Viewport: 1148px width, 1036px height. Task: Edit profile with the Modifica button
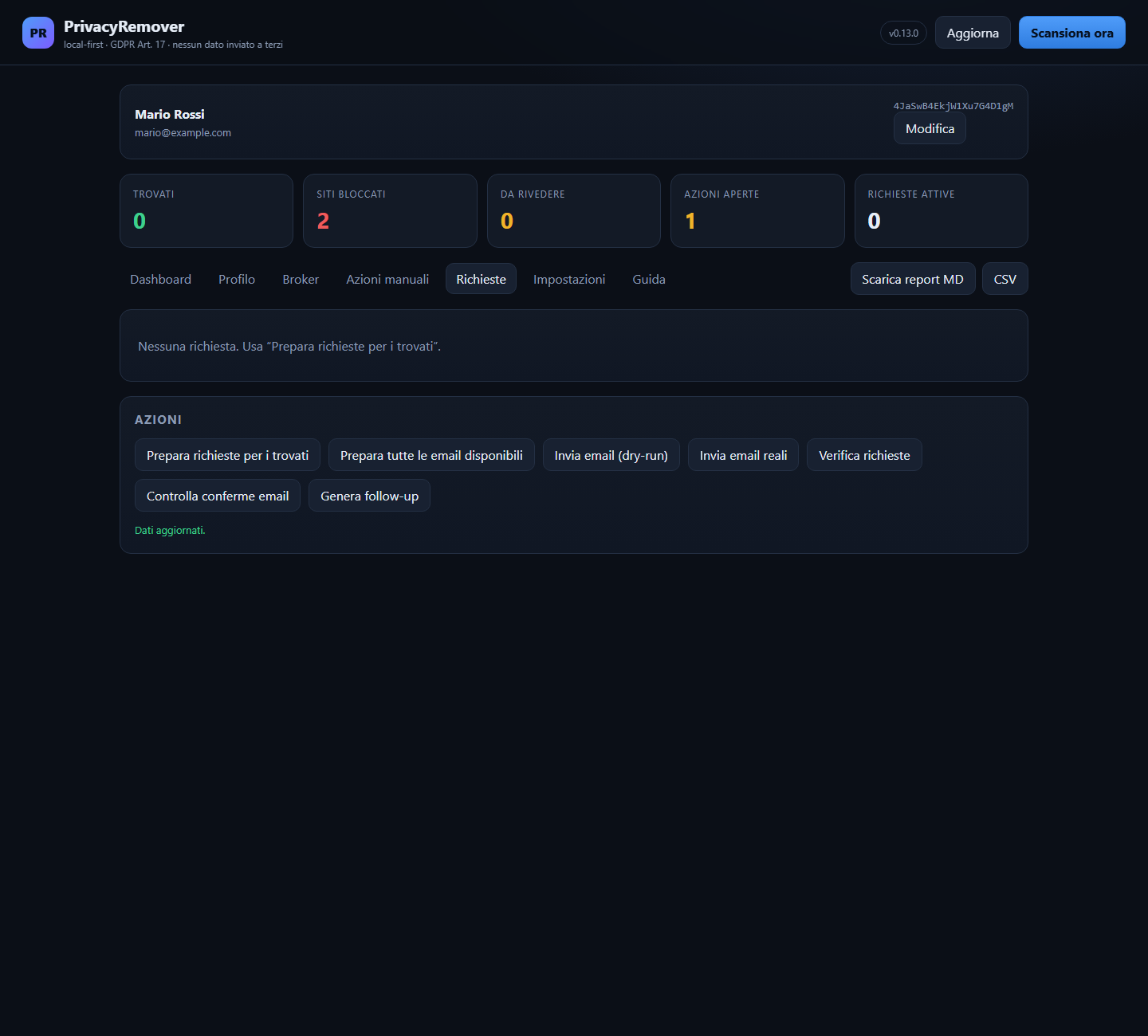click(930, 128)
